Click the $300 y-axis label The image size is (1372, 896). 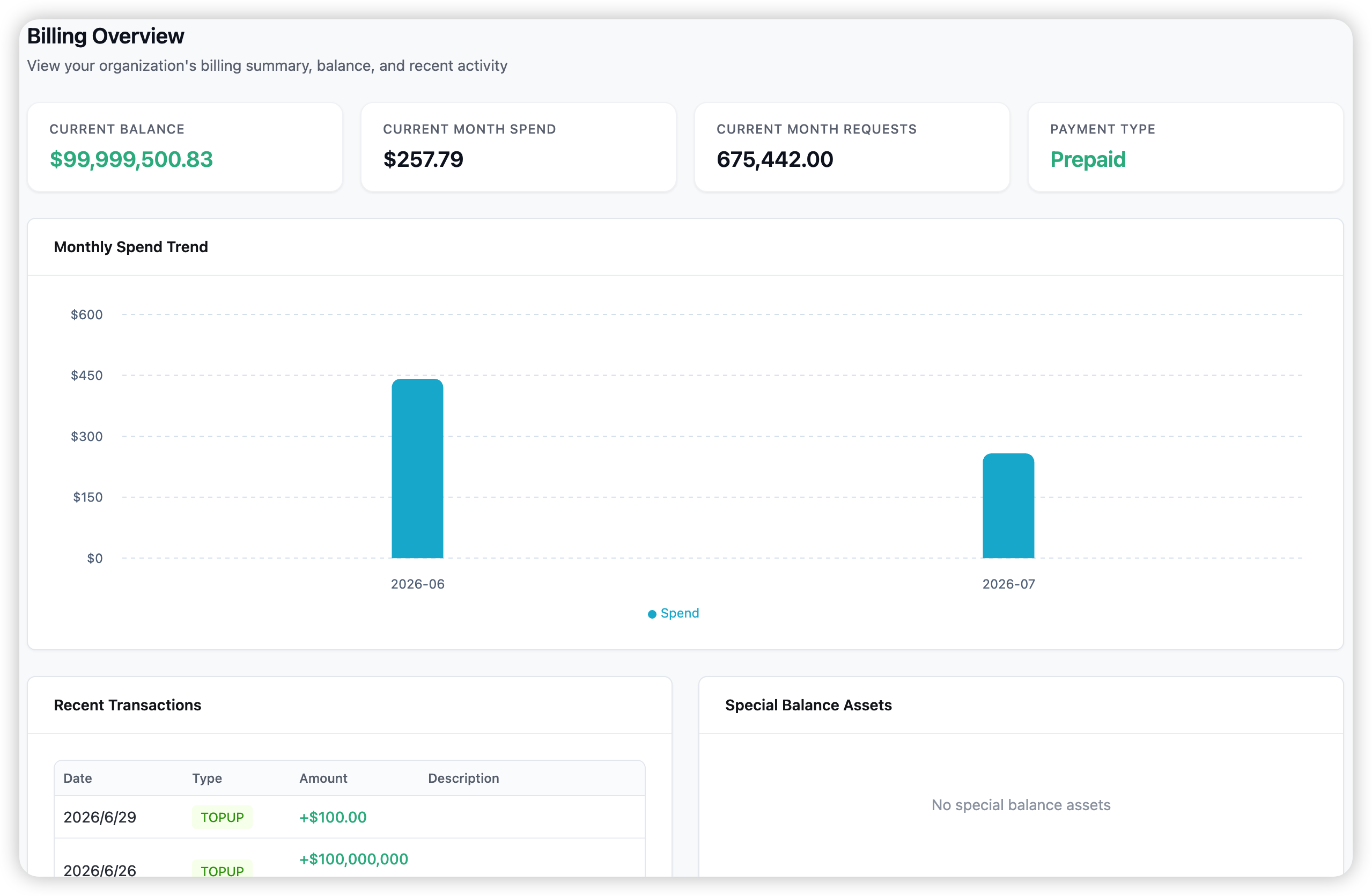(86, 437)
